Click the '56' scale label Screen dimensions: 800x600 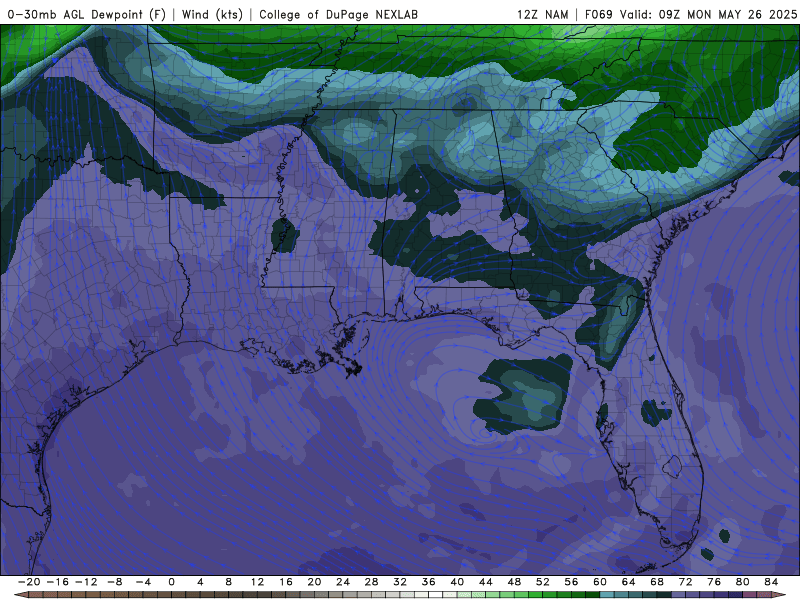[x=571, y=582]
